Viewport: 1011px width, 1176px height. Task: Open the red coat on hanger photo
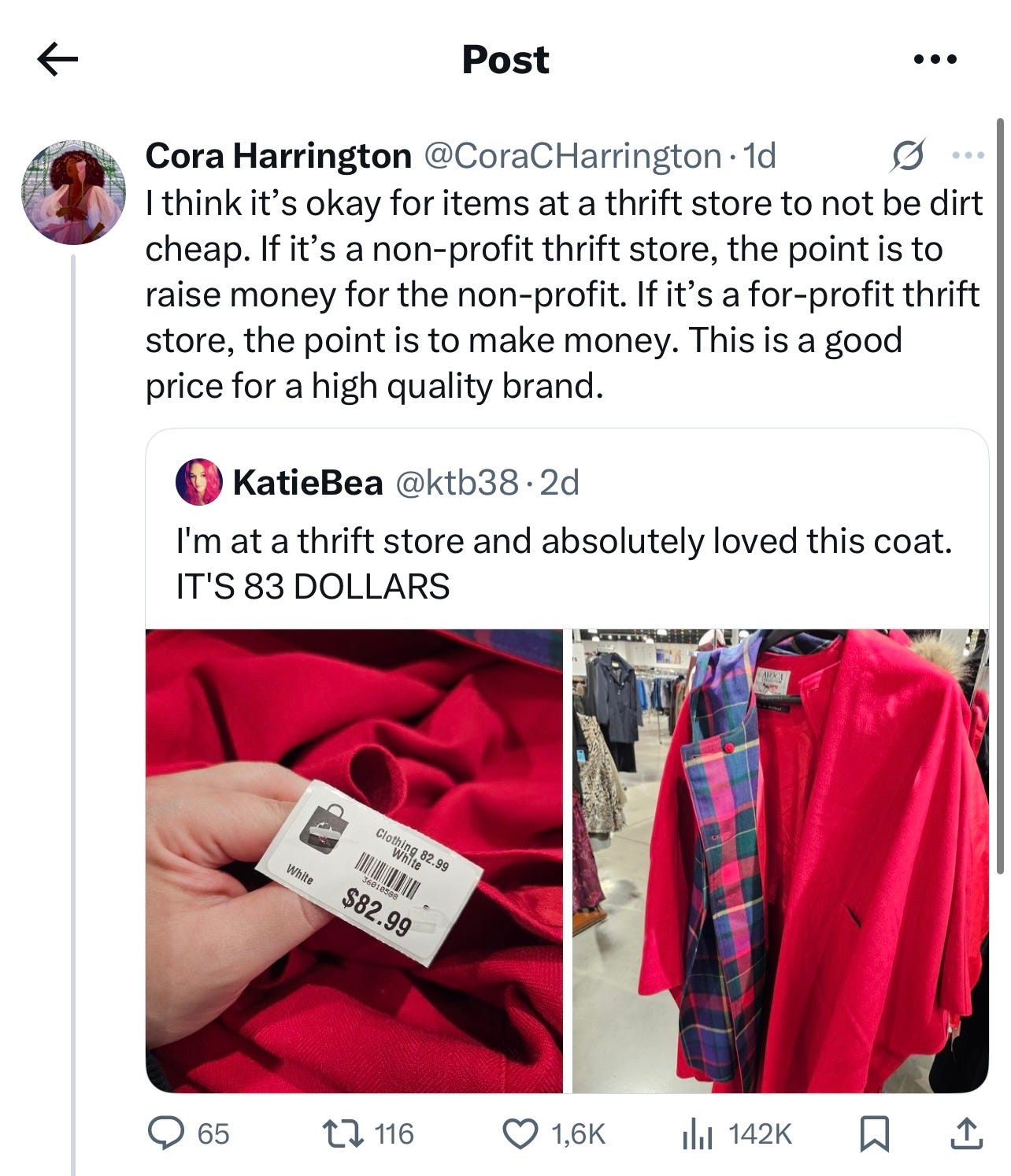tap(780, 861)
